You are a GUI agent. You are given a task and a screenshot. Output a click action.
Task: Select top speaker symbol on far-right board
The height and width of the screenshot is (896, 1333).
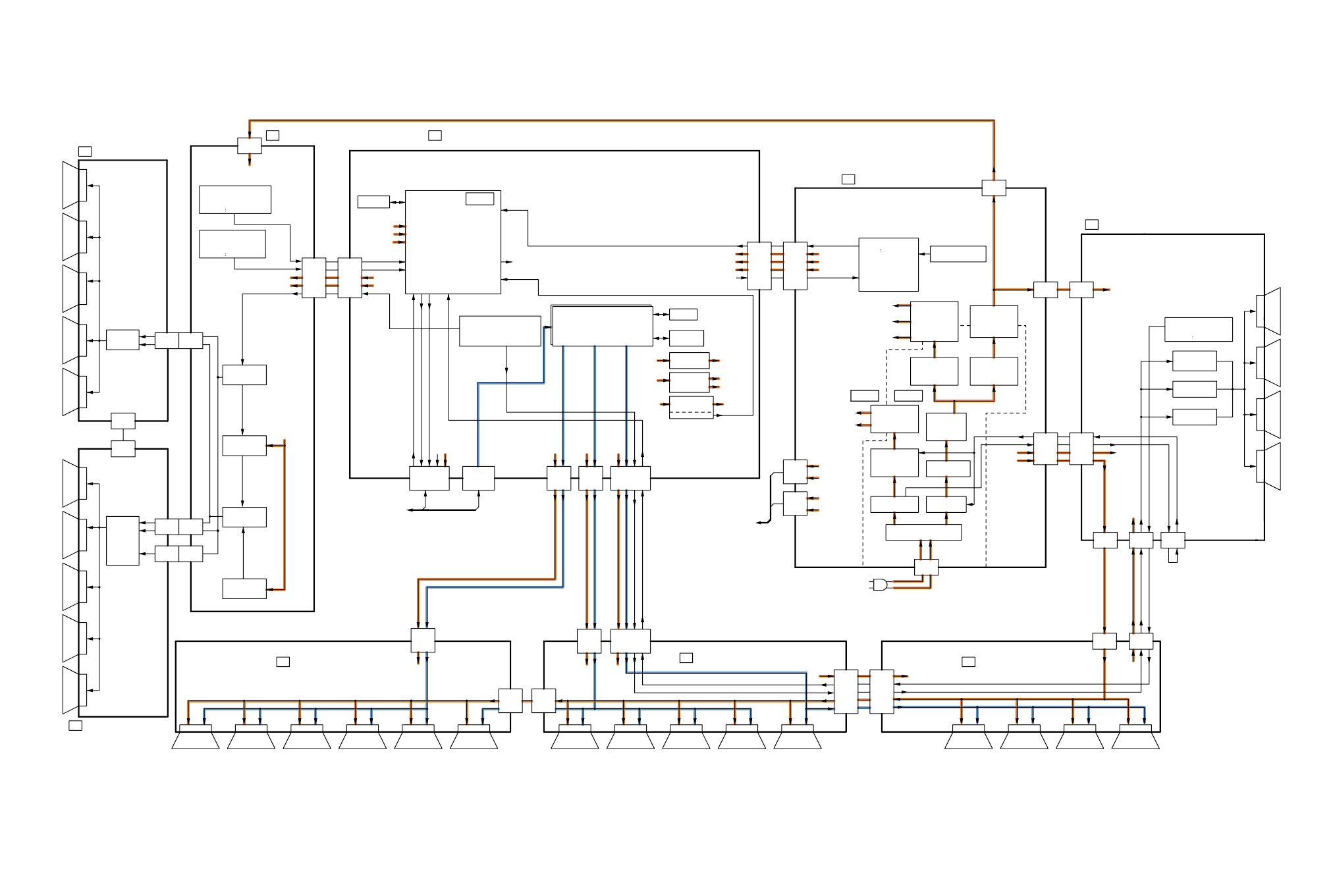coord(1269,311)
